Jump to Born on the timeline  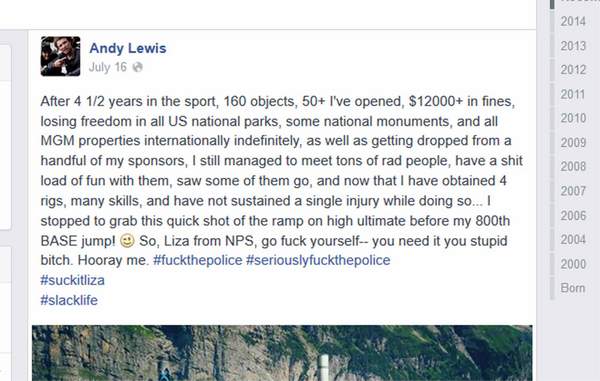[x=573, y=288]
